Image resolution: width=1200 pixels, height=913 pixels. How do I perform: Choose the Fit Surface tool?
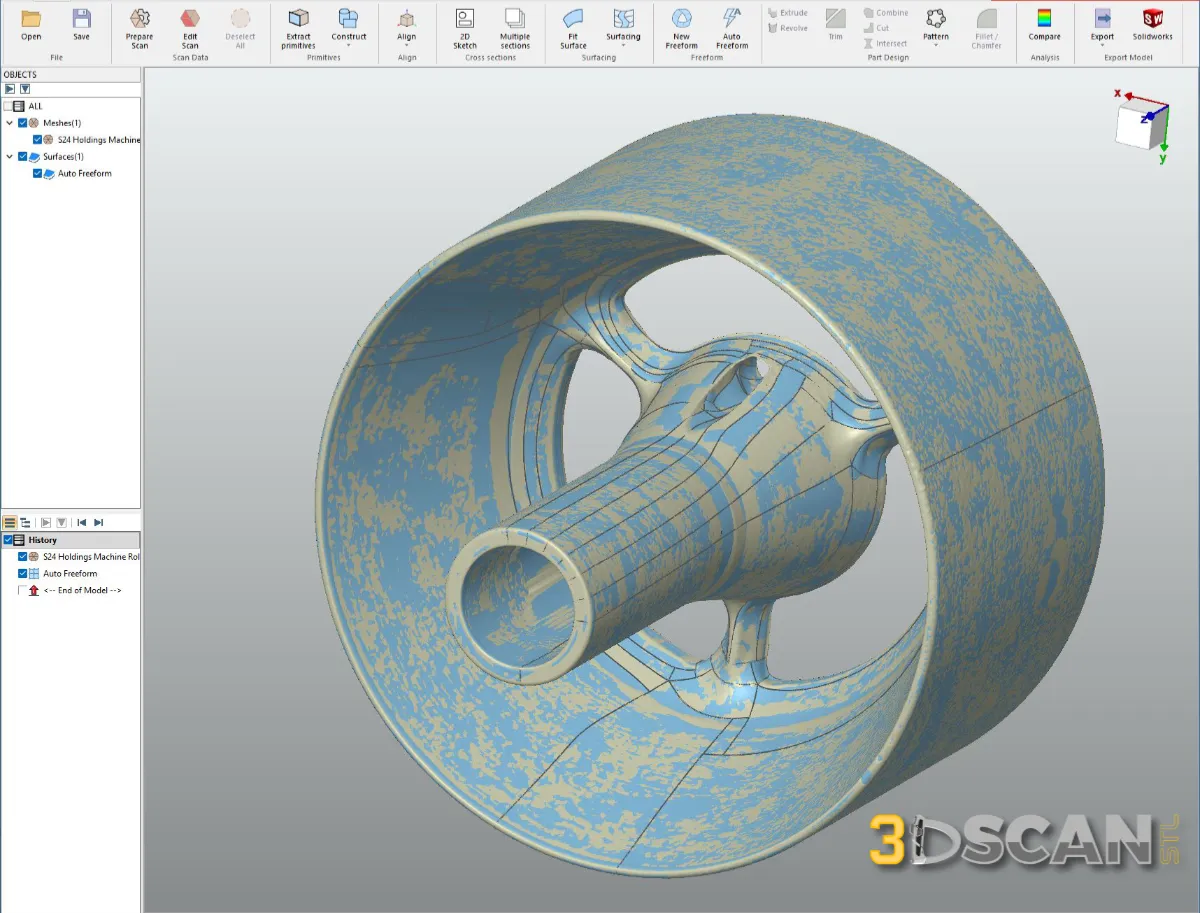coord(573,27)
